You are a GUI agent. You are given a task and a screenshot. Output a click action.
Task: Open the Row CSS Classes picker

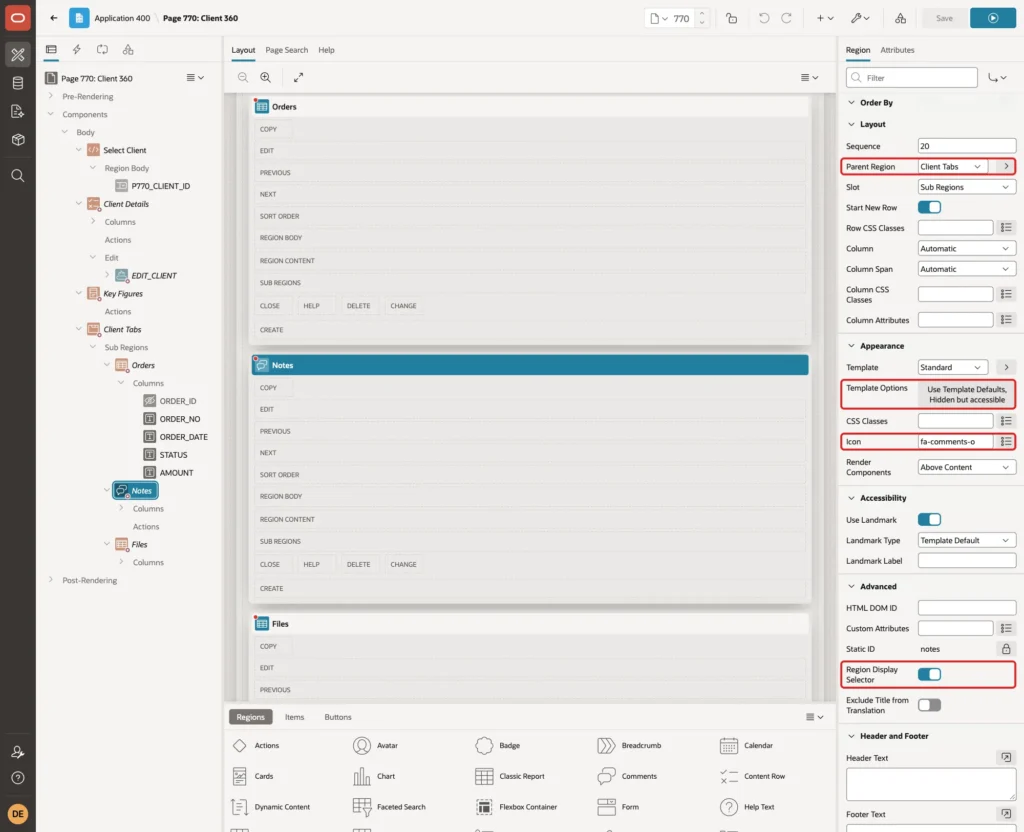pyautogui.click(x=1006, y=227)
